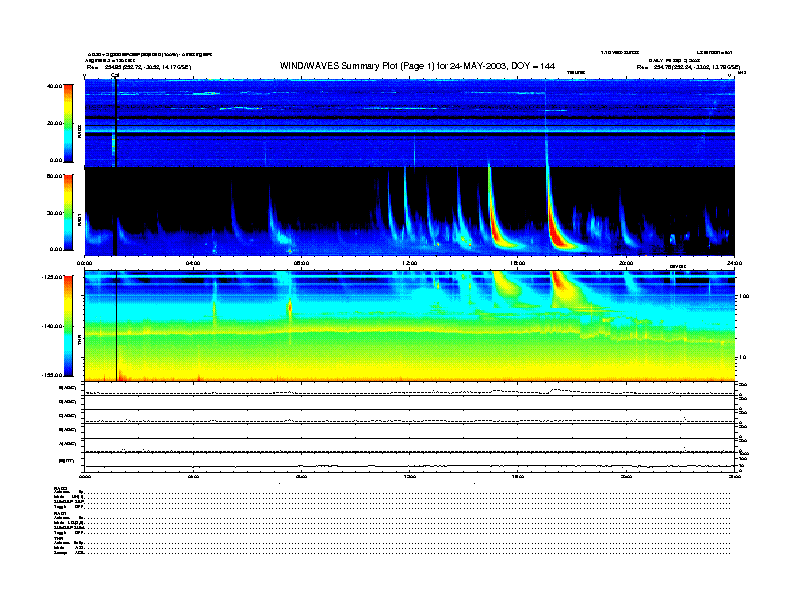The height and width of the screenshot is (612, 792).
Task: Select the TNR color scale bar
Action: click(x=68, y=326)
